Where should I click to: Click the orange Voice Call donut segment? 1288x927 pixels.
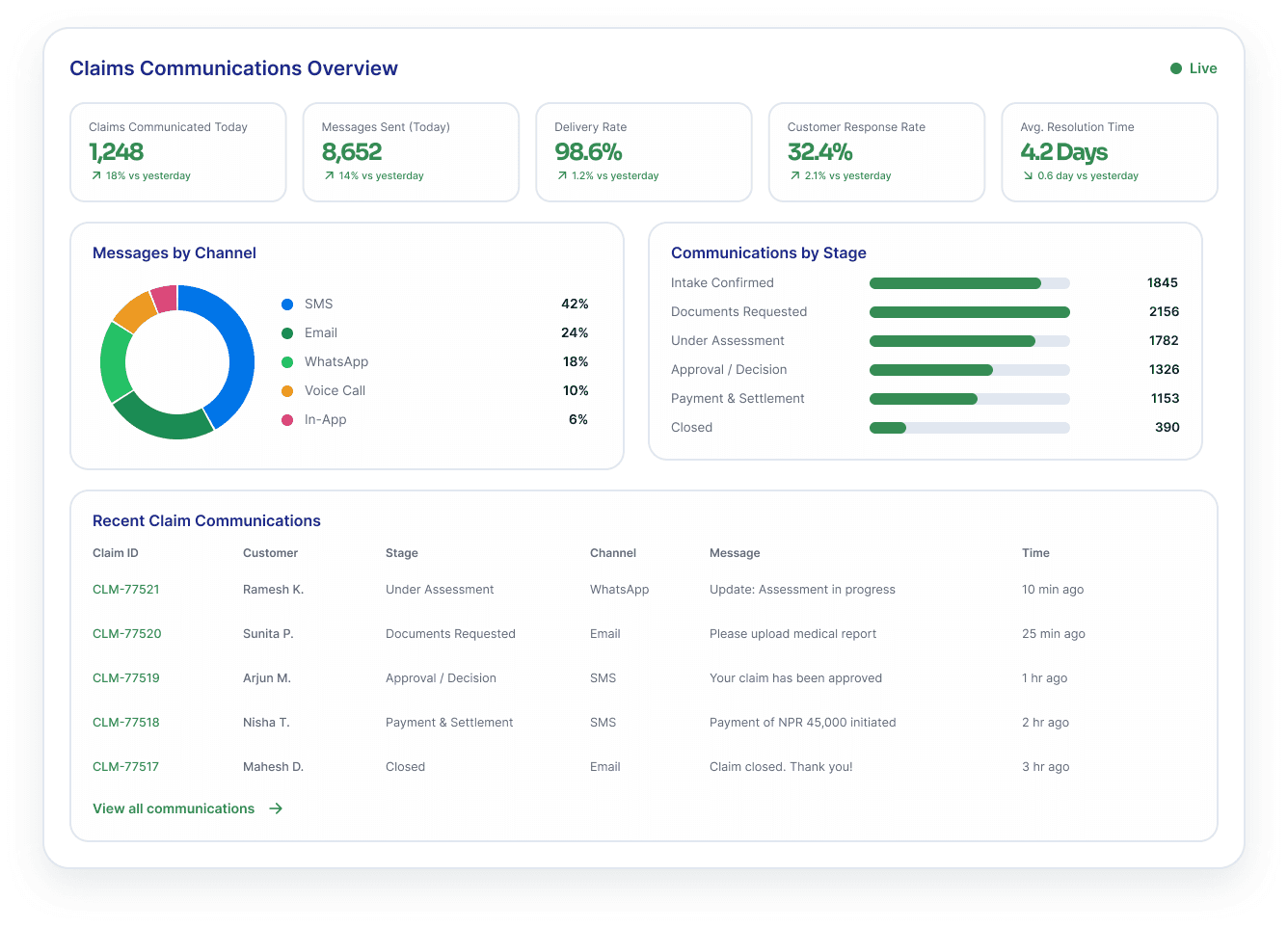(x=136, y=309)
